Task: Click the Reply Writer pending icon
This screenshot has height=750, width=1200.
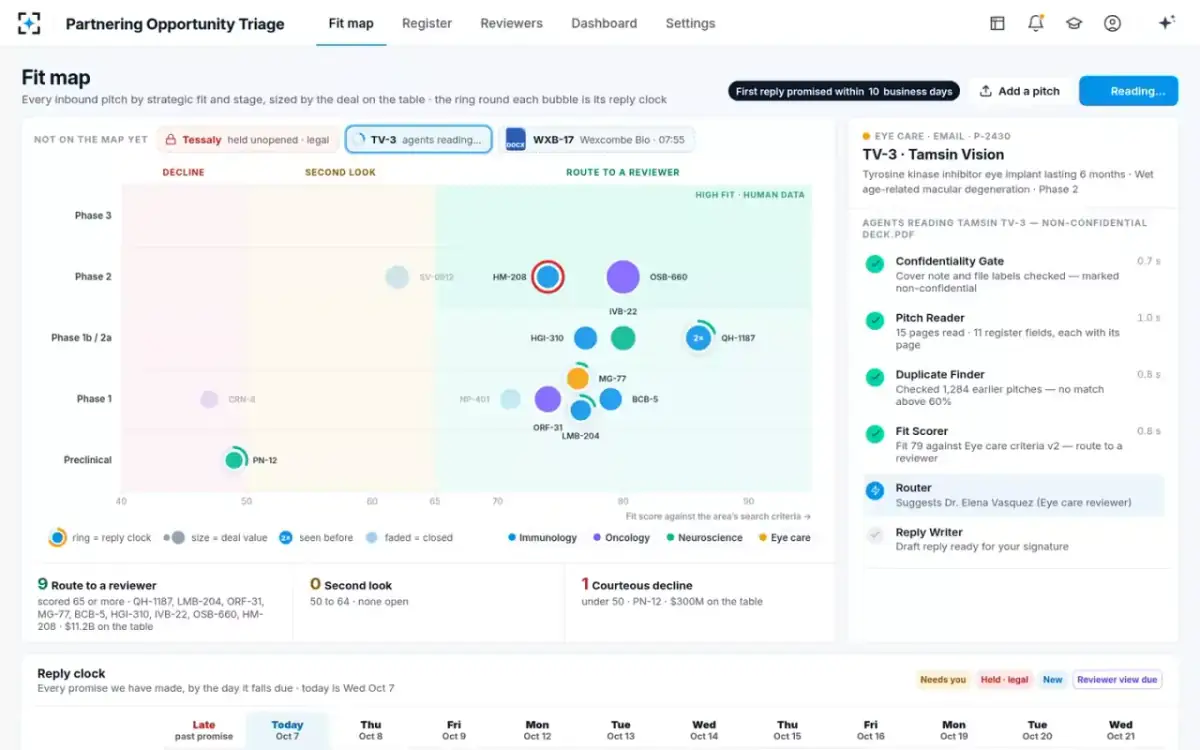Action: pyautogui.click(x=875, y=535)
